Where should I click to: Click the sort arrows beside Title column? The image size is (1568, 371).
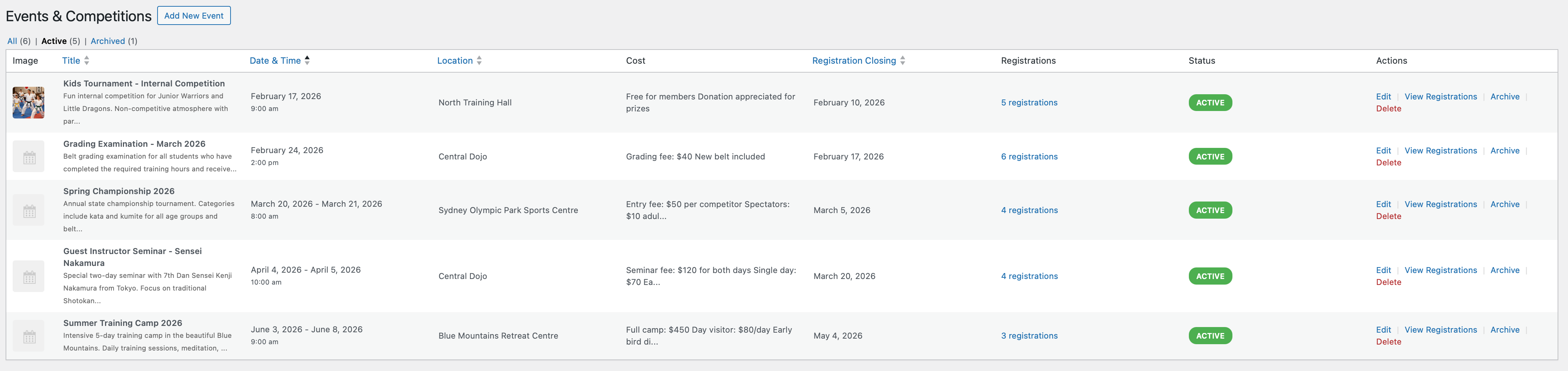86,60
